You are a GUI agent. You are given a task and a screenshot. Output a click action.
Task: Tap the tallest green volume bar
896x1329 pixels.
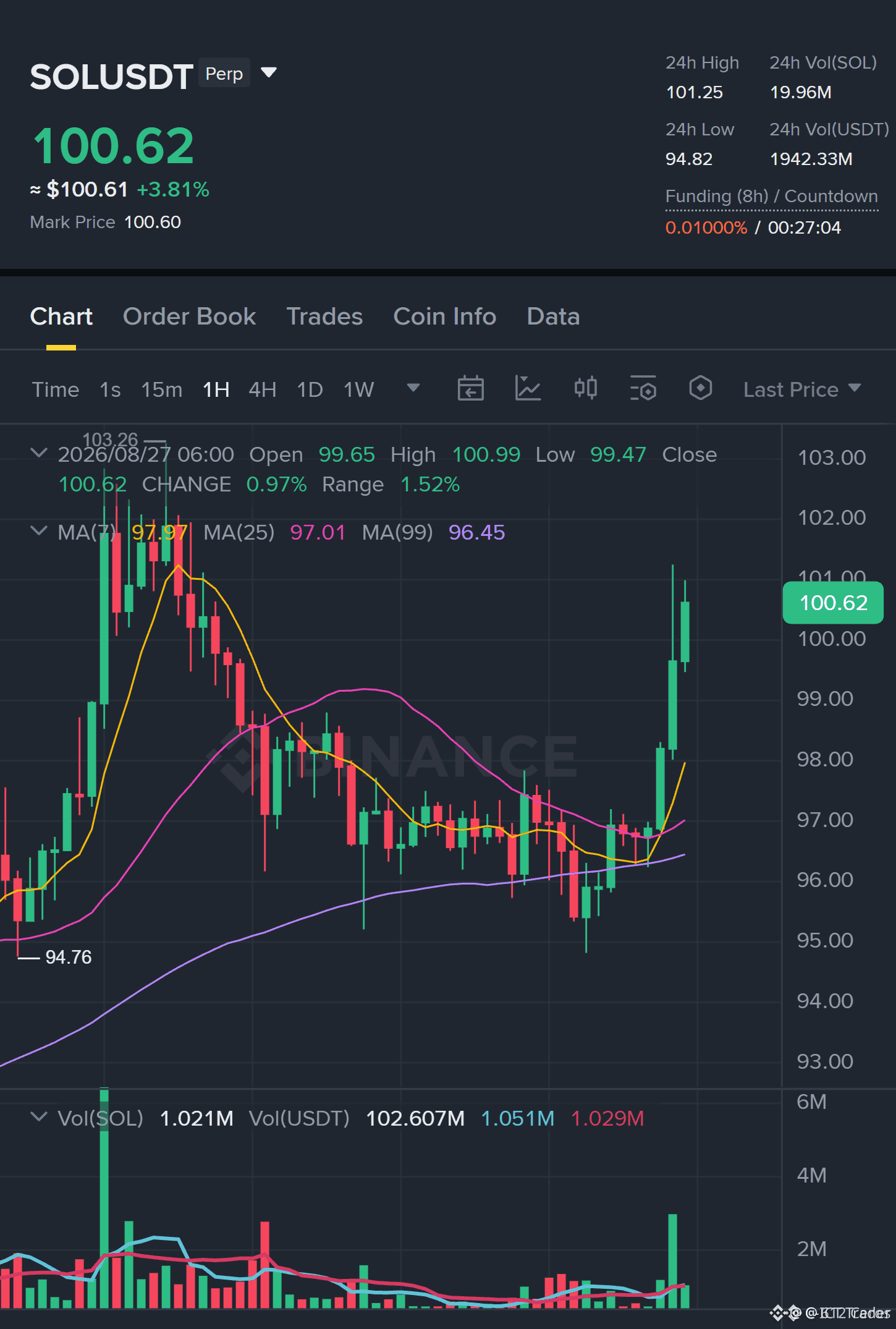(x=104, y=1199)
